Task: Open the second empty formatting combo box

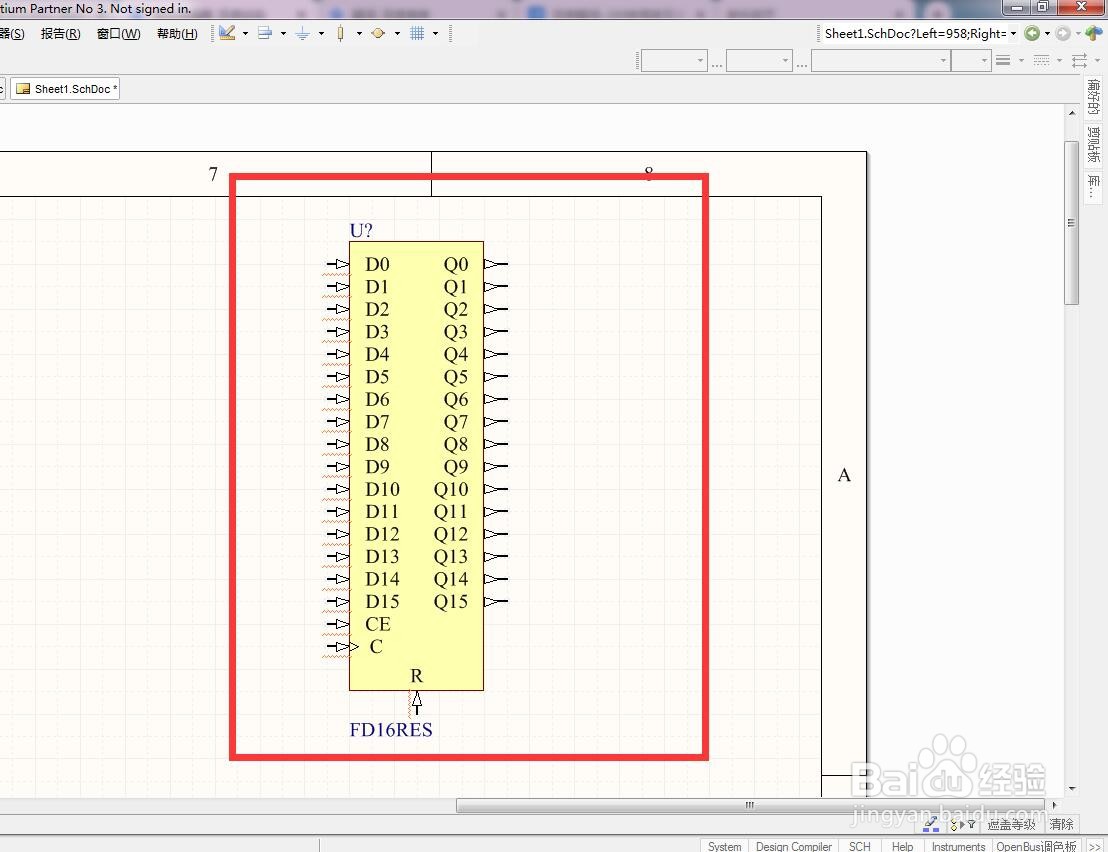Action: [758, 61]
